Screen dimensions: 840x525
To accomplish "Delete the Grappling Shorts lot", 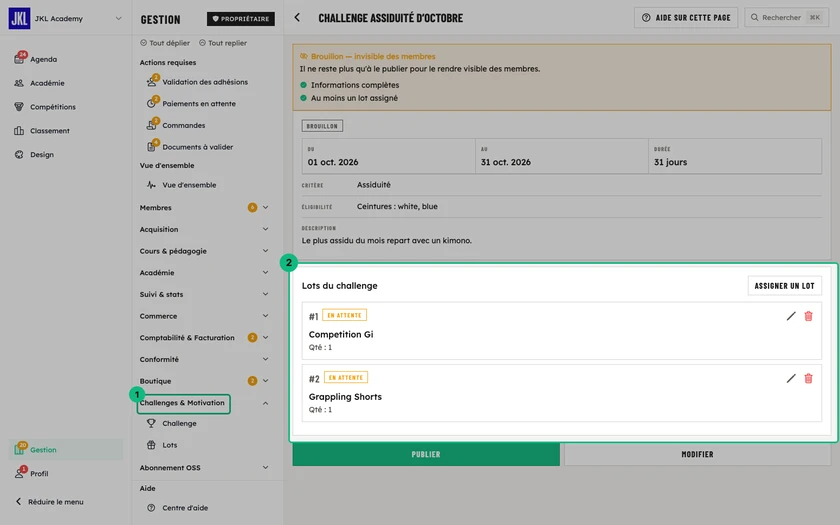I will coord(808,378).
